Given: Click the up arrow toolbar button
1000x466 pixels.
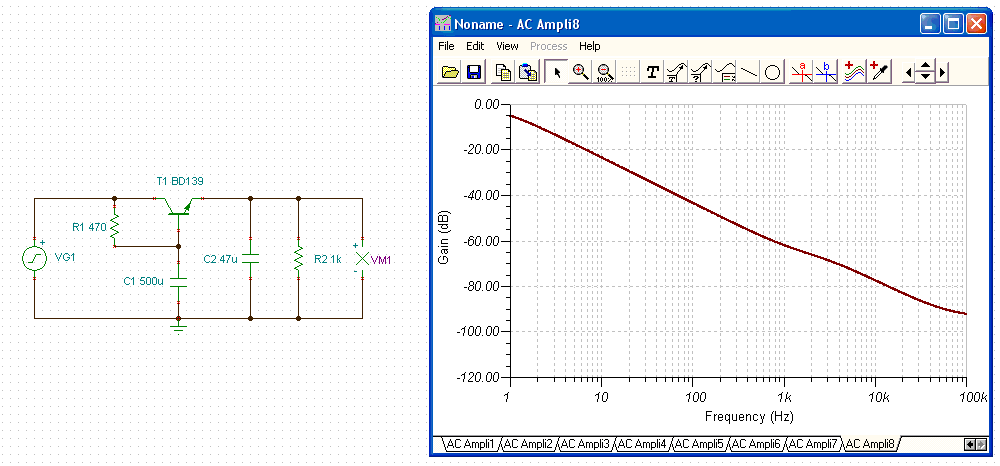Looking at the screenshot, I should [925, 67].
